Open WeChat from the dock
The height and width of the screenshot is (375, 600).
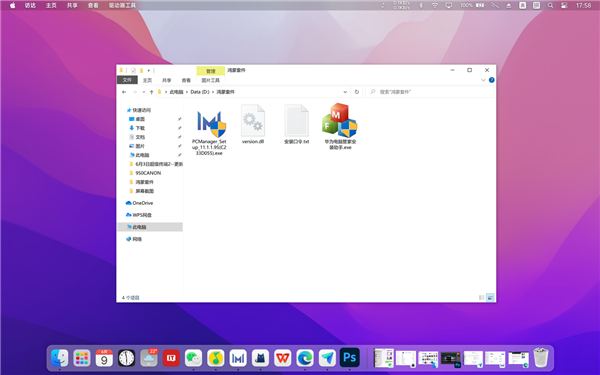193,358
